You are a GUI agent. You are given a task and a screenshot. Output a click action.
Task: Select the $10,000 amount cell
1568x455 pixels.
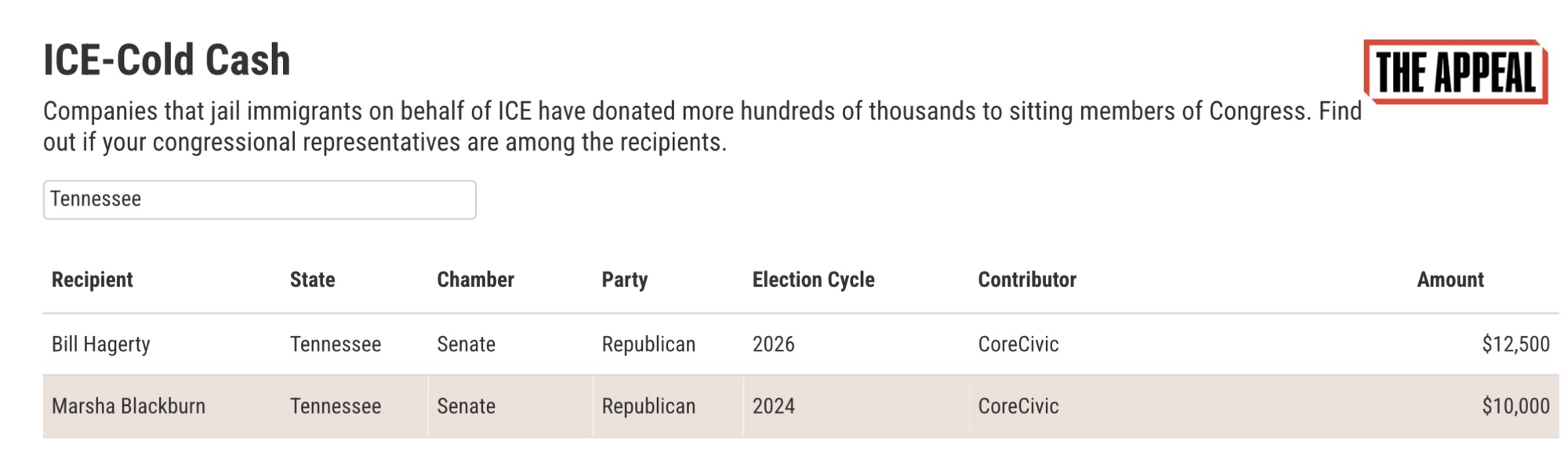[1515, 406]
